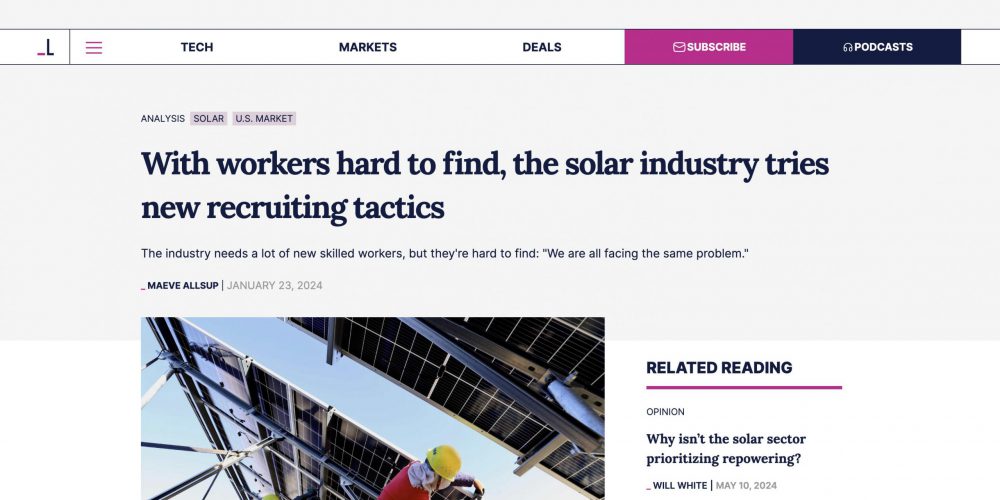This screenshot has width=1000, height=500.
Task: Click the article headline about solar recruiting
Action: (x=485, y=185)
